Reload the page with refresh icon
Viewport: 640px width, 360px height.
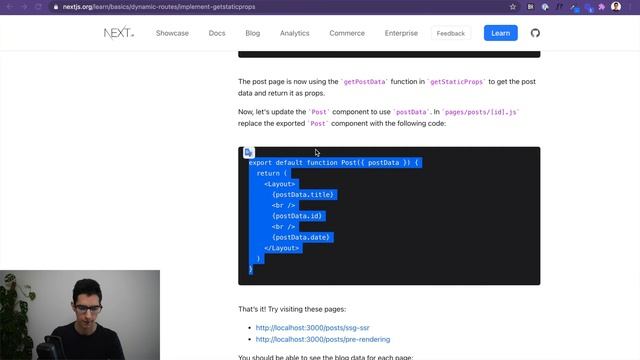[38, 7]
